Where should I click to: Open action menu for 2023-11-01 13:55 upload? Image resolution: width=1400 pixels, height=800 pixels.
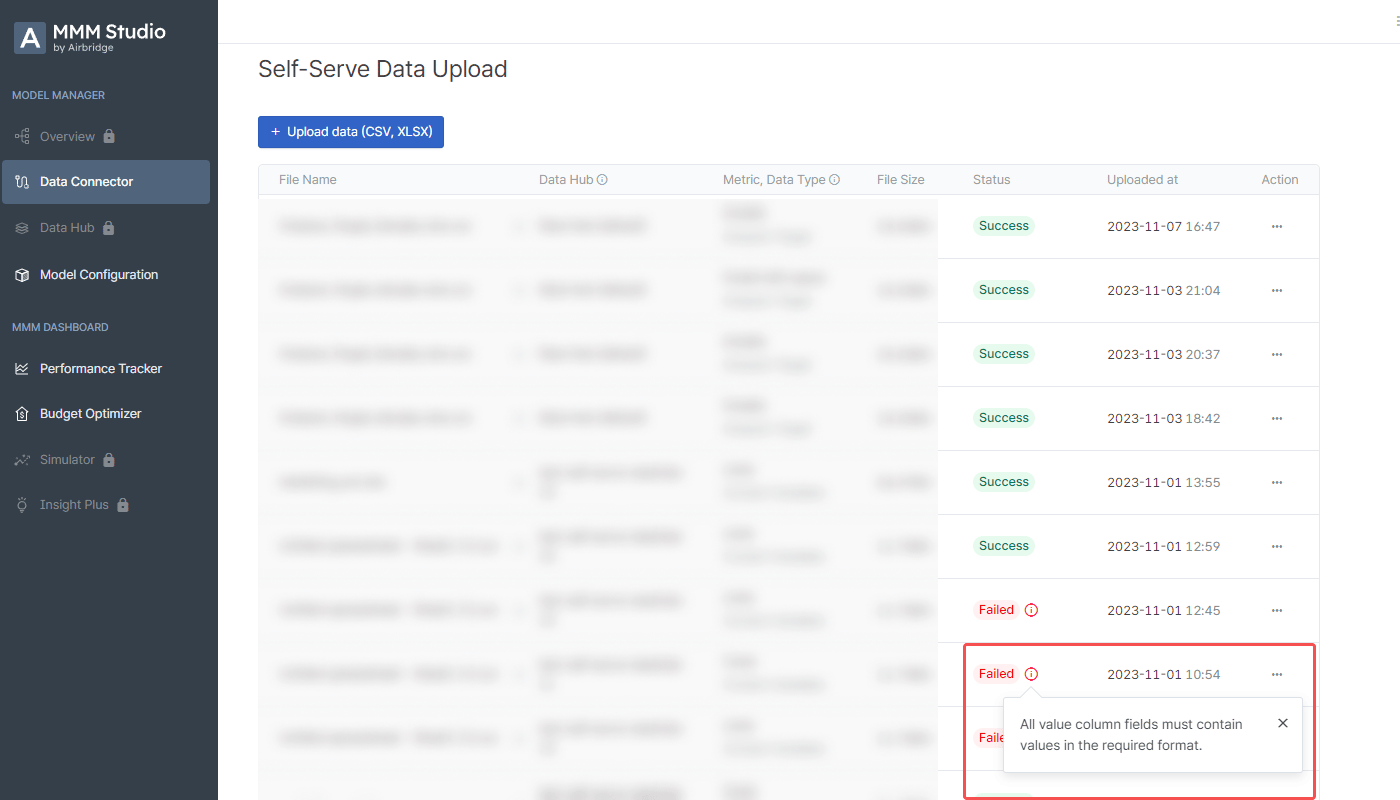[1277, 483]
